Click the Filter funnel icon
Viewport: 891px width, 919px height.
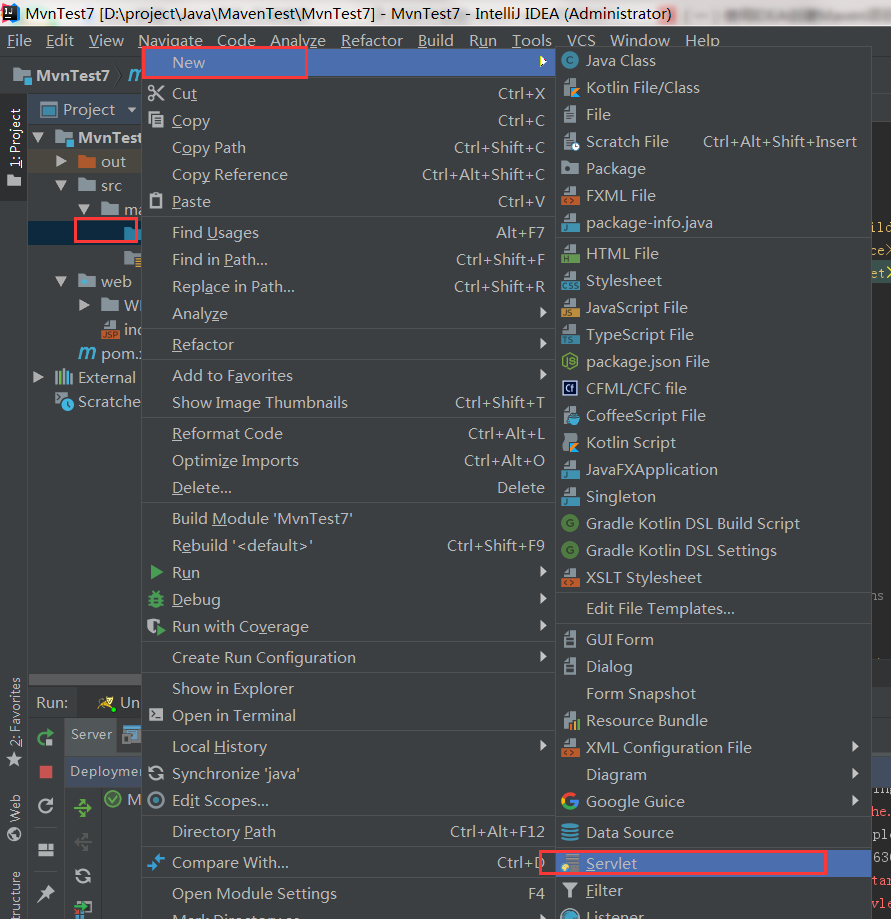coord(570,890)
